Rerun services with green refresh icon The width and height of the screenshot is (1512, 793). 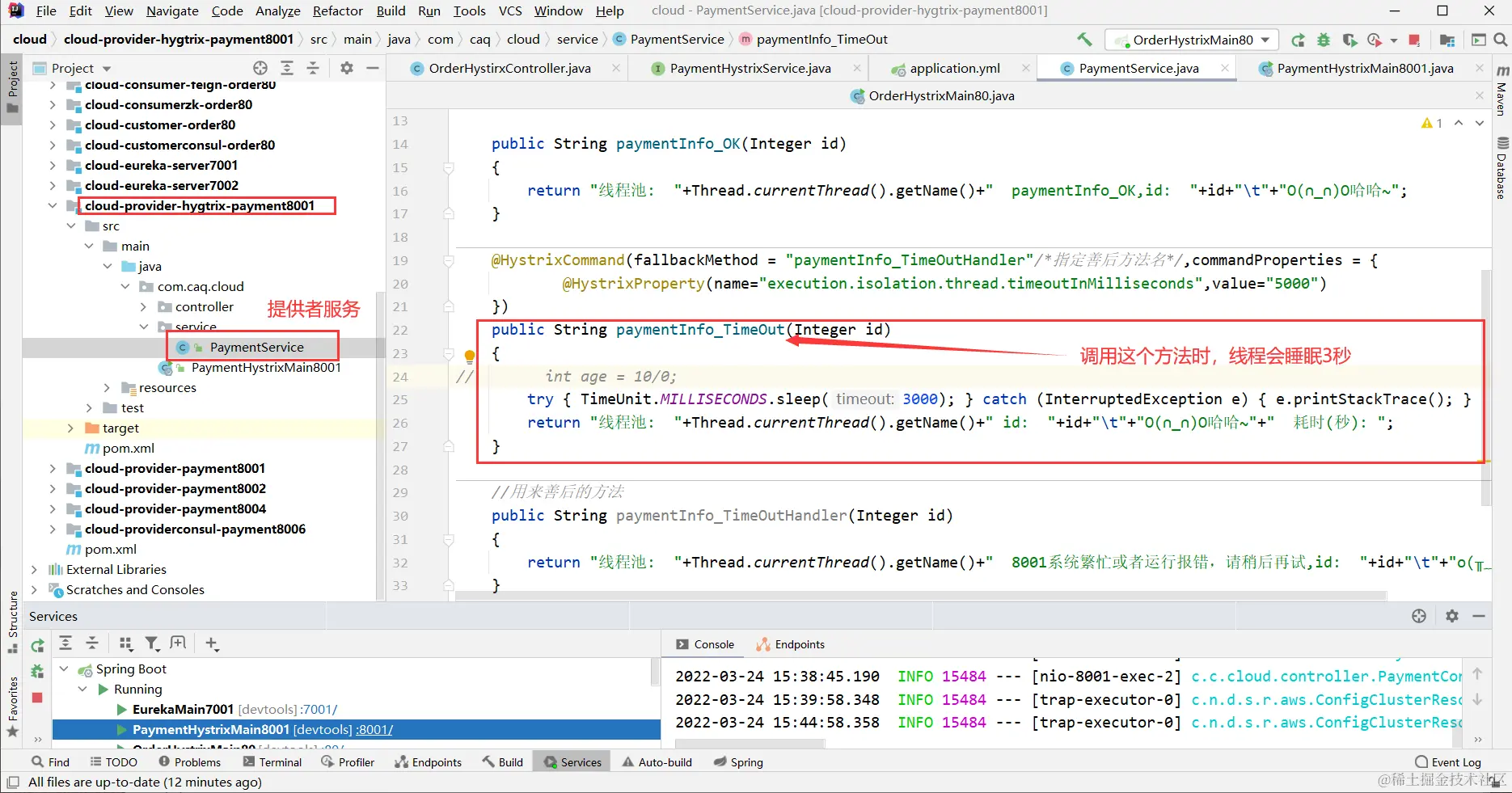tap(37, 646)
